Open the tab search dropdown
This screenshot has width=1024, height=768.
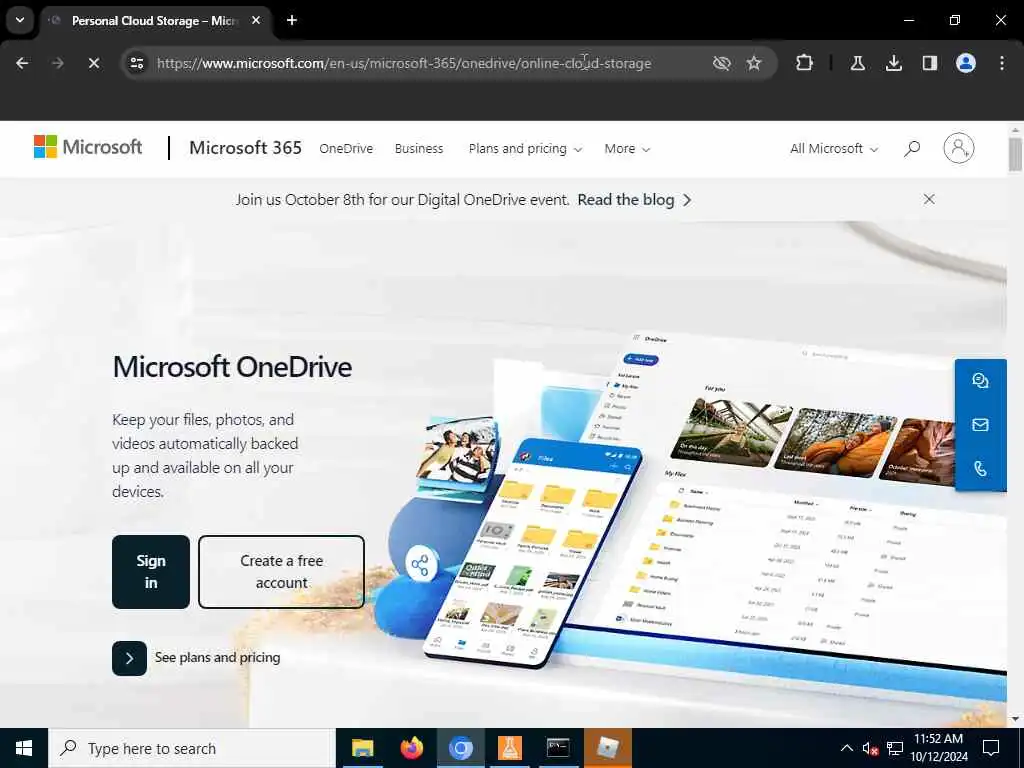(20, 20)
